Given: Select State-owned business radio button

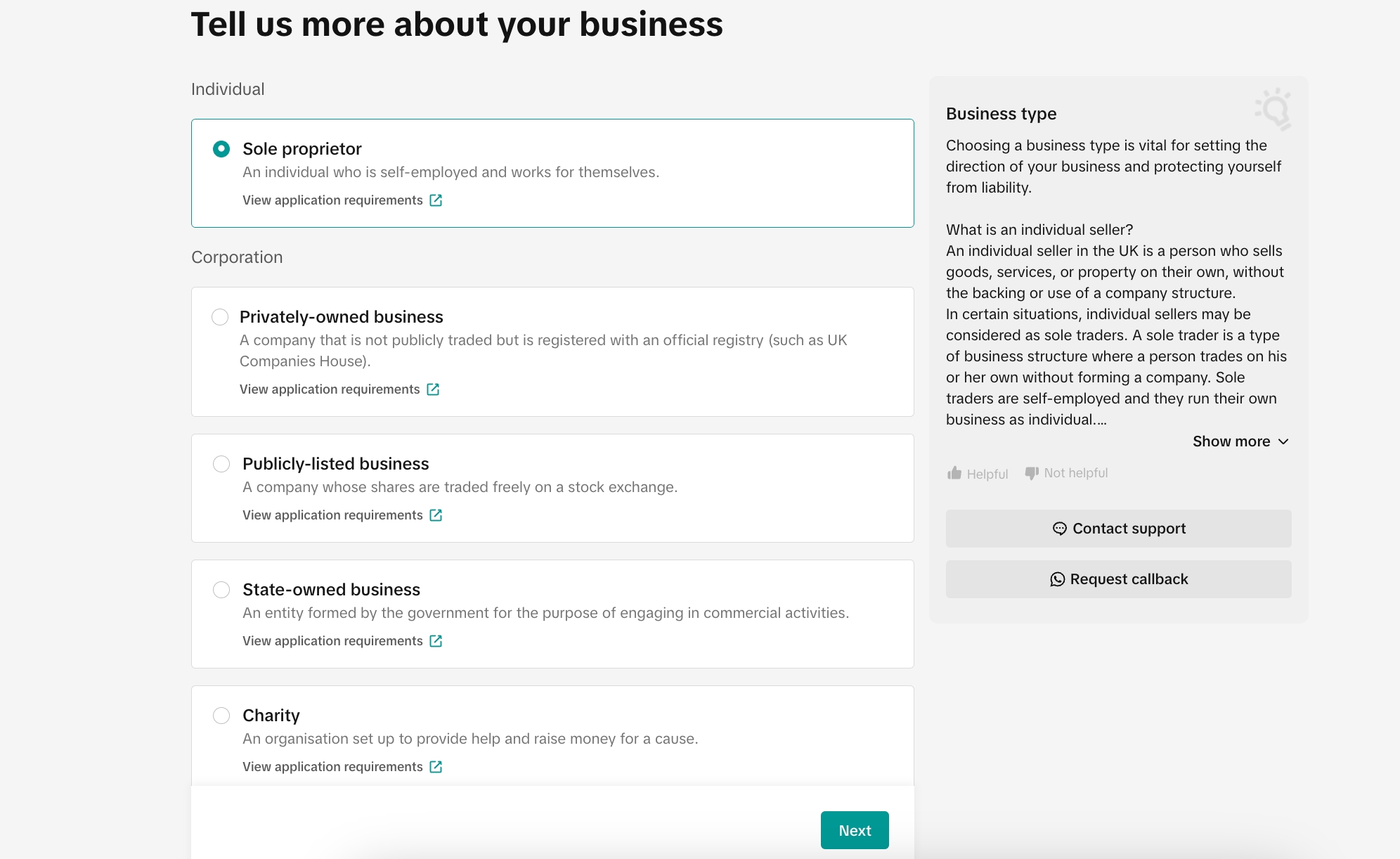Looking at the screenshot, I should (221, 590).
